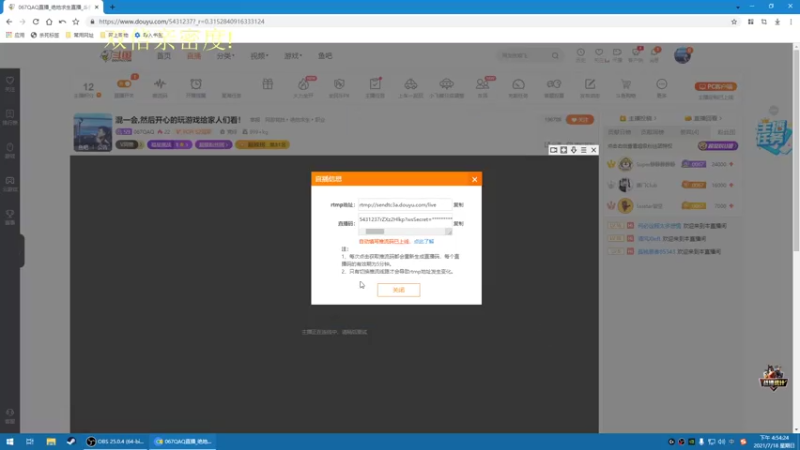Click the record camera icon in player toolbar
This screenshot has width=800, height=450.
[x=554, y=150]
